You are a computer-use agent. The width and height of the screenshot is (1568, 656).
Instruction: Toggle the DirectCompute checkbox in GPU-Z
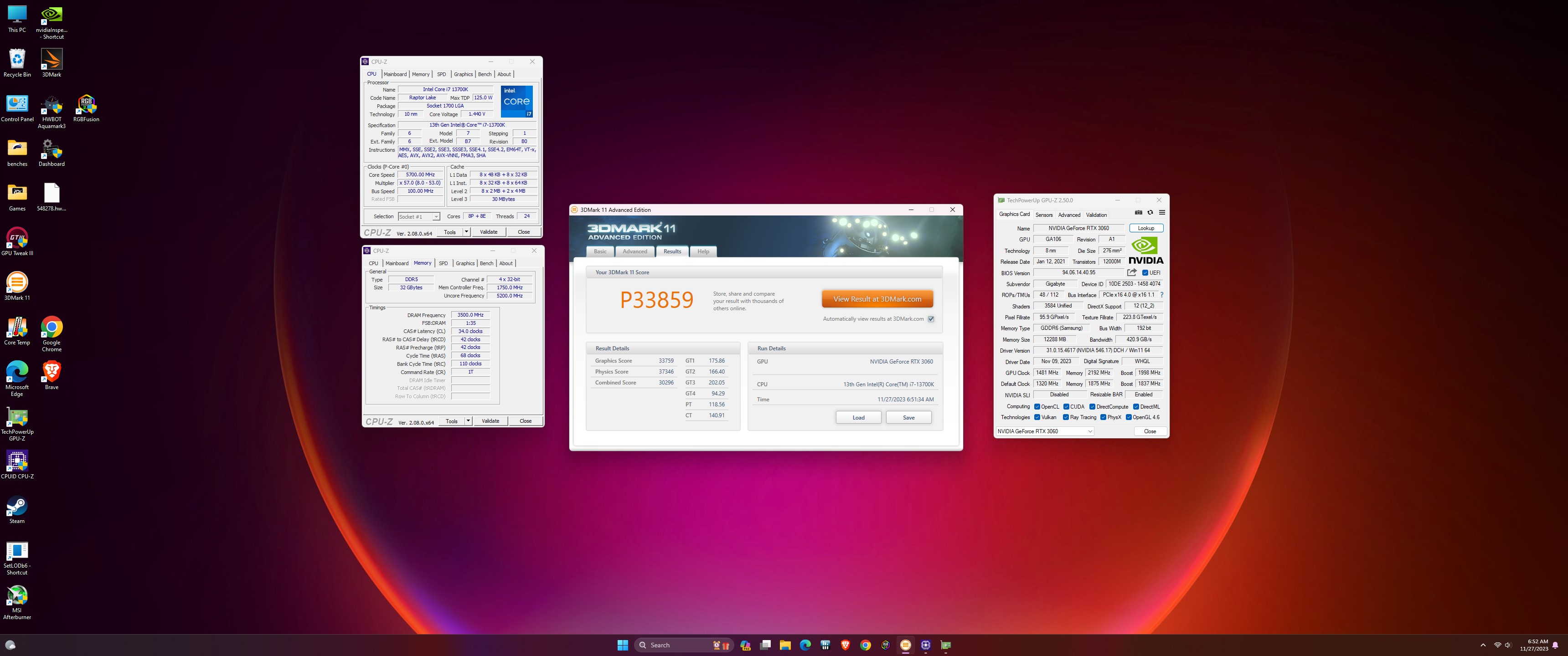click(1093, 406)
